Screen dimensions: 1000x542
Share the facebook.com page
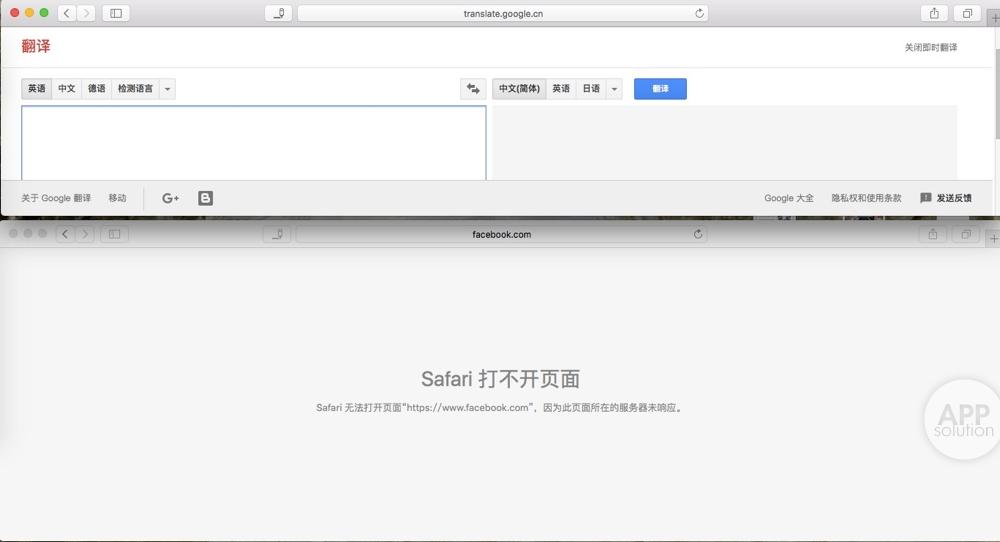click(933, 234)
